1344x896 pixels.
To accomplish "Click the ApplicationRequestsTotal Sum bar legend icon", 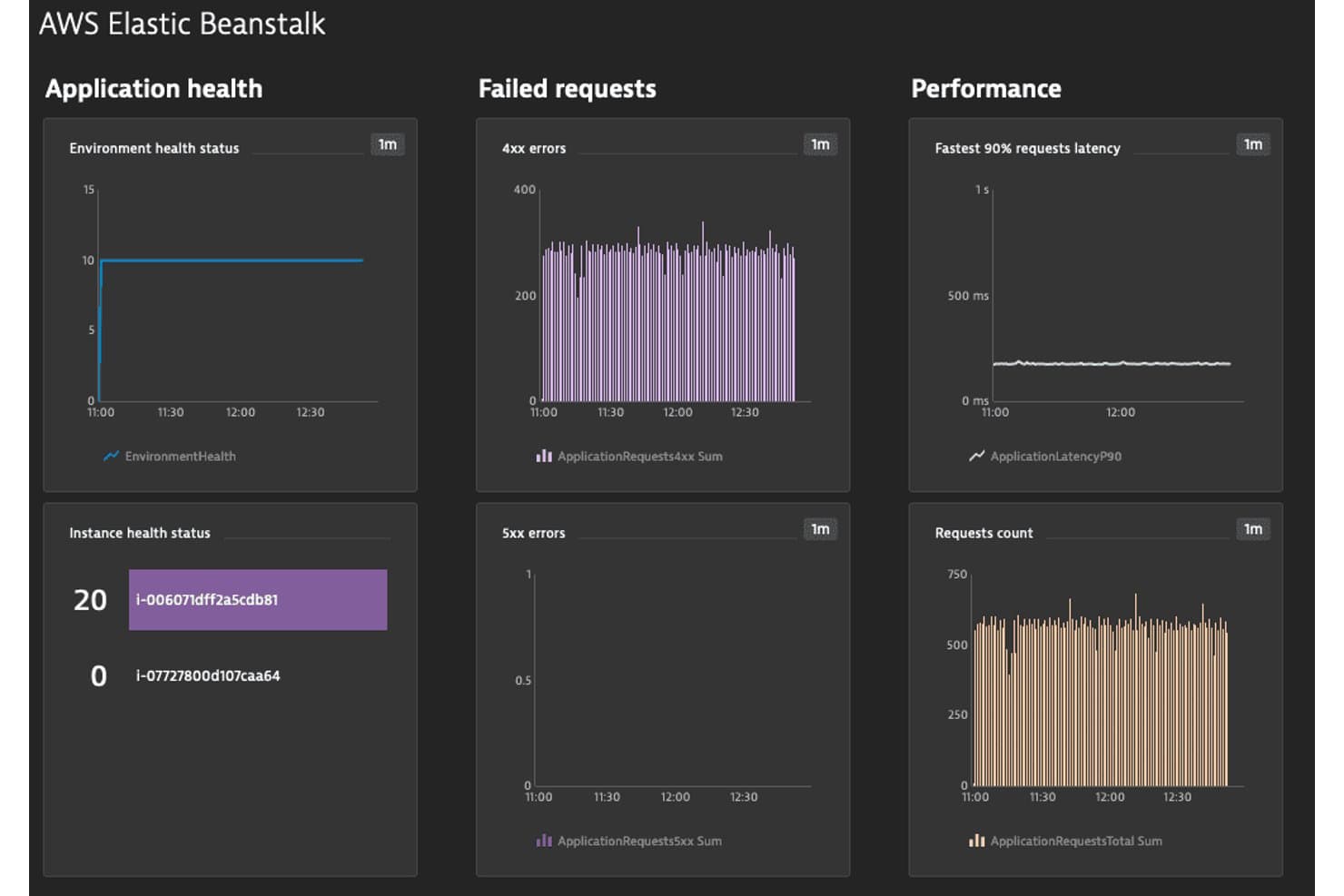I will coord(976,841).
